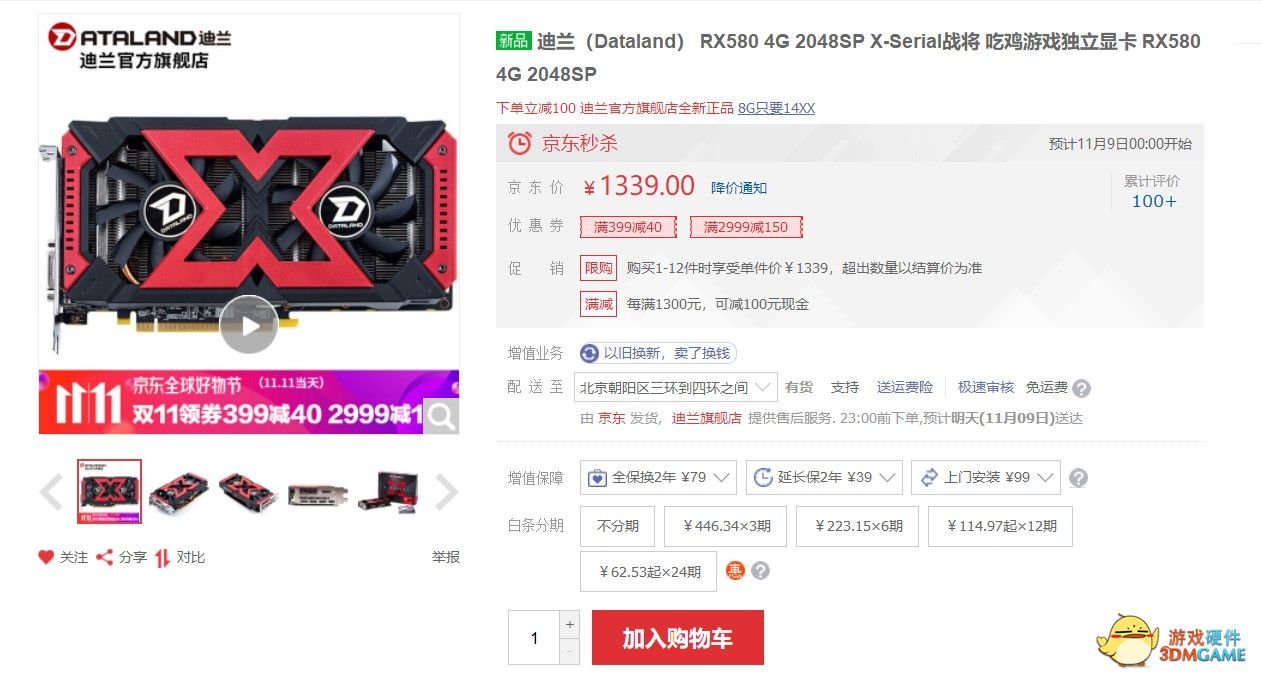Image resolution: width=1262 pixels, height=675 pixels.
Task: Click the 对比 compare icon
Action: click(x=162, y=557)
